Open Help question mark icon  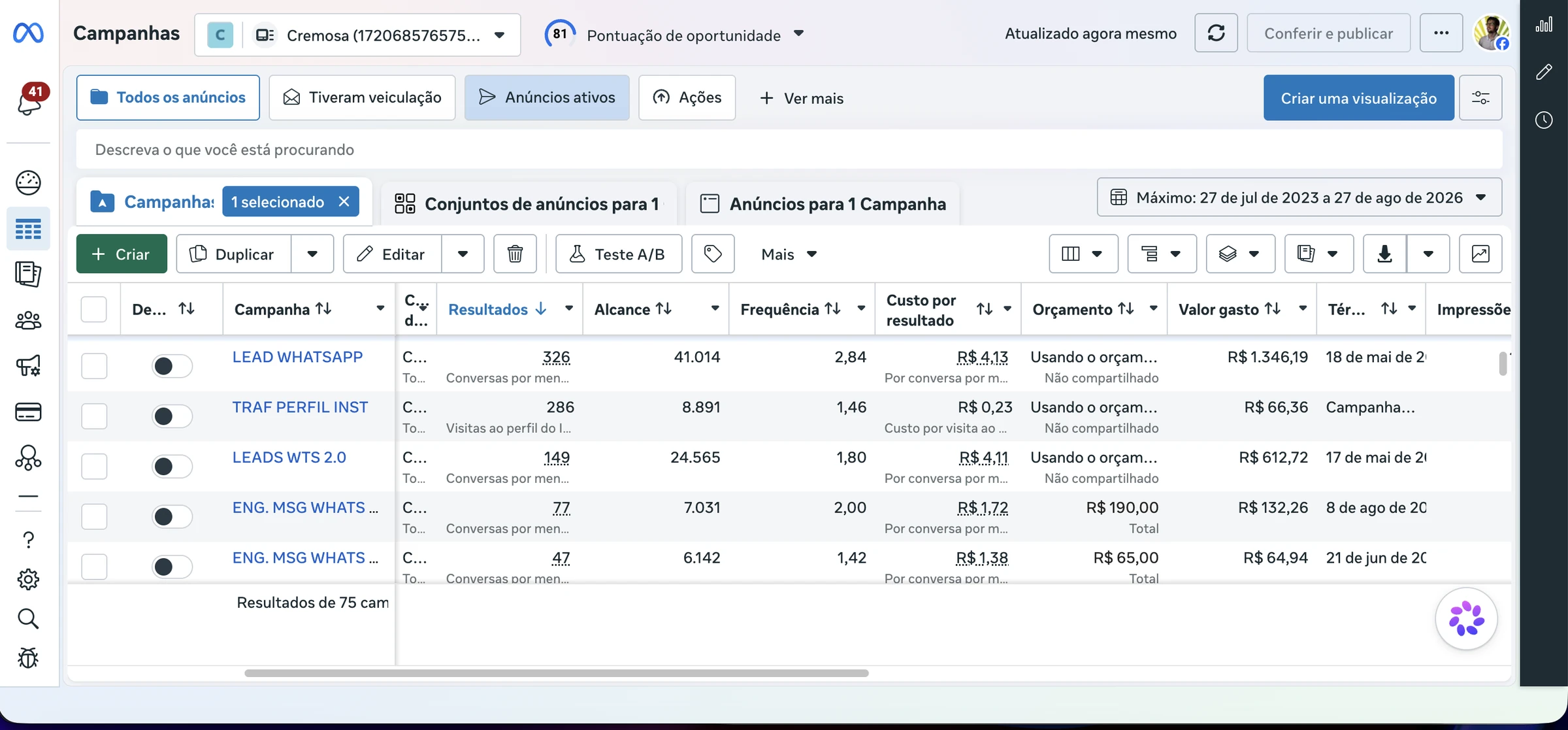click(x=28, y=539)
